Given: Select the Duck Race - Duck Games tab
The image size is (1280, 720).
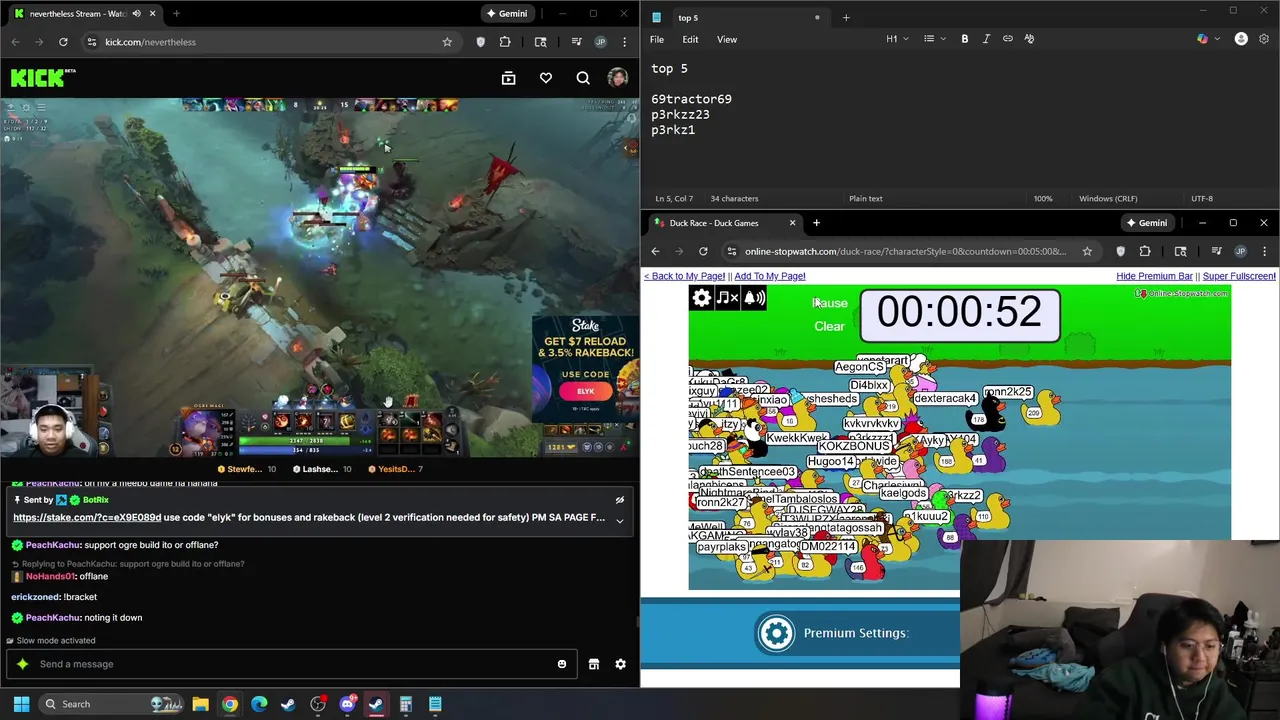Looking at the screenshot, I should coord(723,223).
